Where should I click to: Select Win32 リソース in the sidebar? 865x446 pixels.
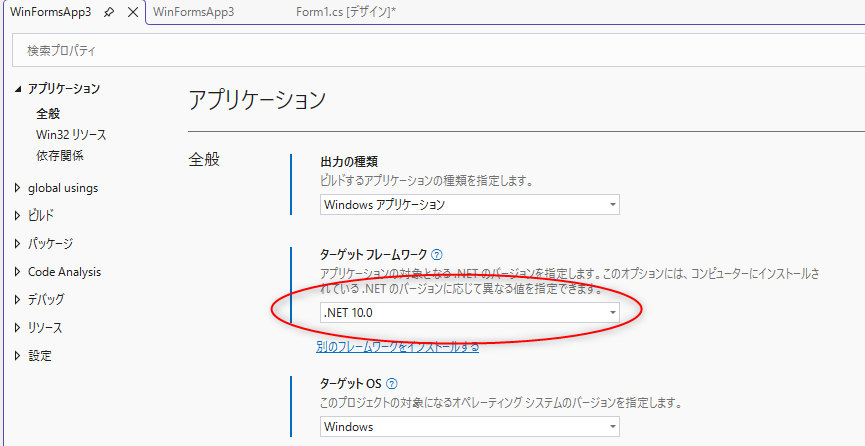pyautogui.click(x=70, y=134)
